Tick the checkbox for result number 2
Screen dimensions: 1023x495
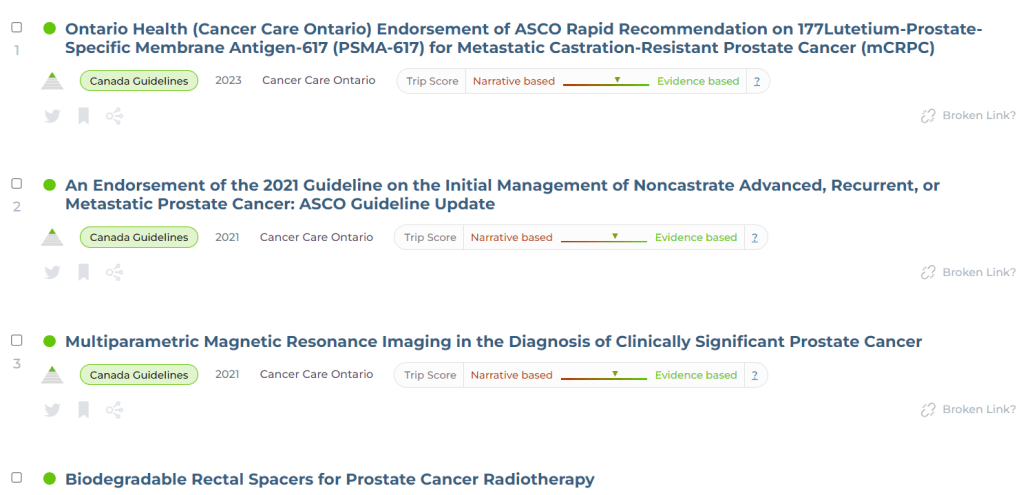16,184
